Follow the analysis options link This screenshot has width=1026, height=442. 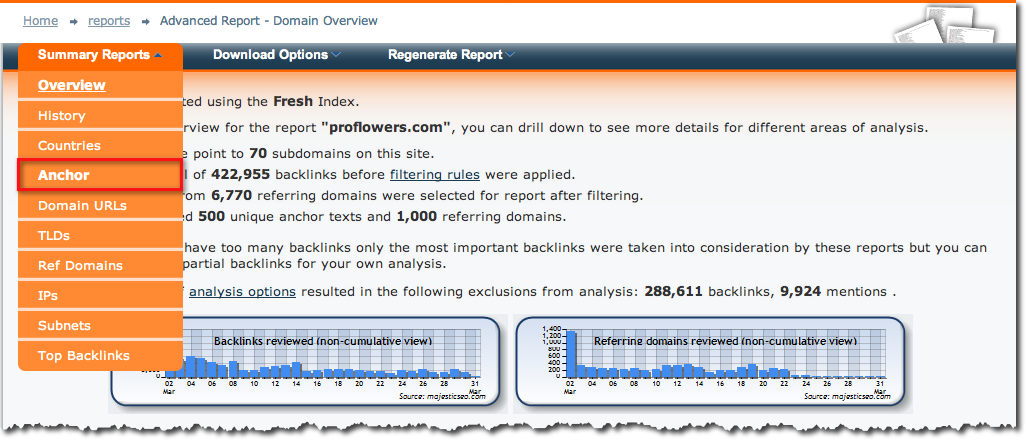click(x=242, y=292)
